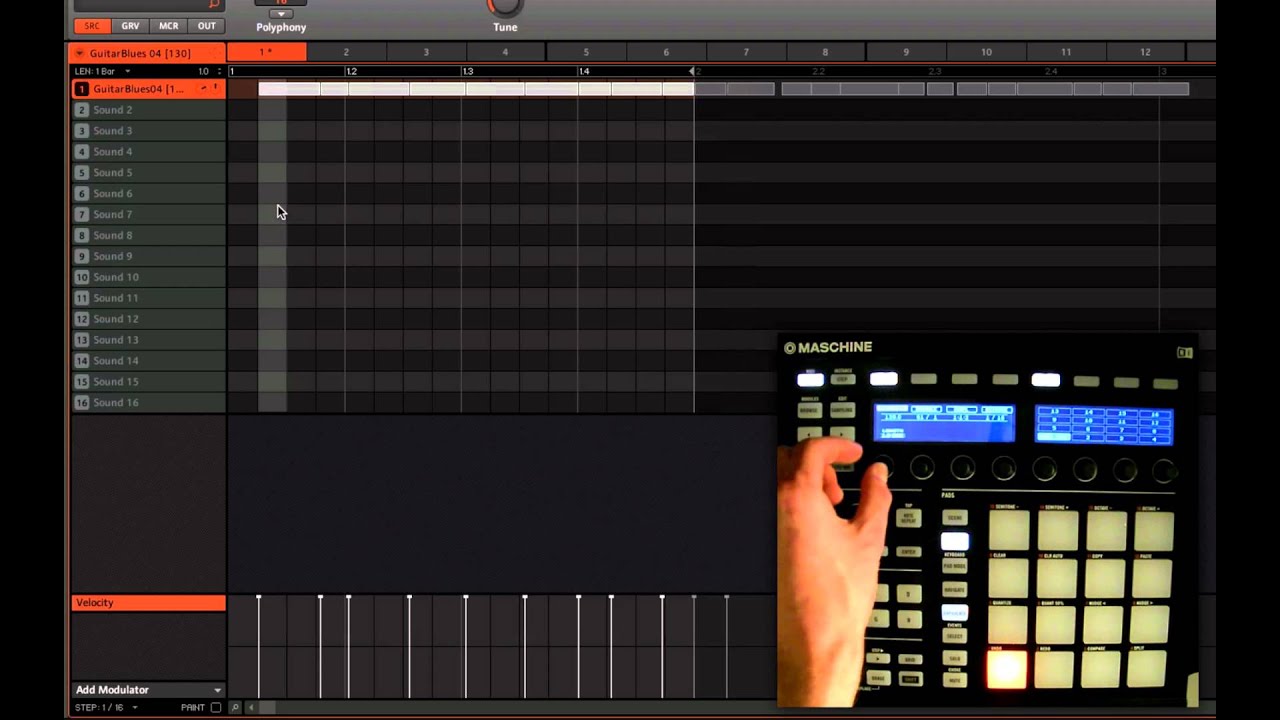Screen dimensions: 1280x720
Task: Select the Velocity modulation lane
Action: pos(148,603)
